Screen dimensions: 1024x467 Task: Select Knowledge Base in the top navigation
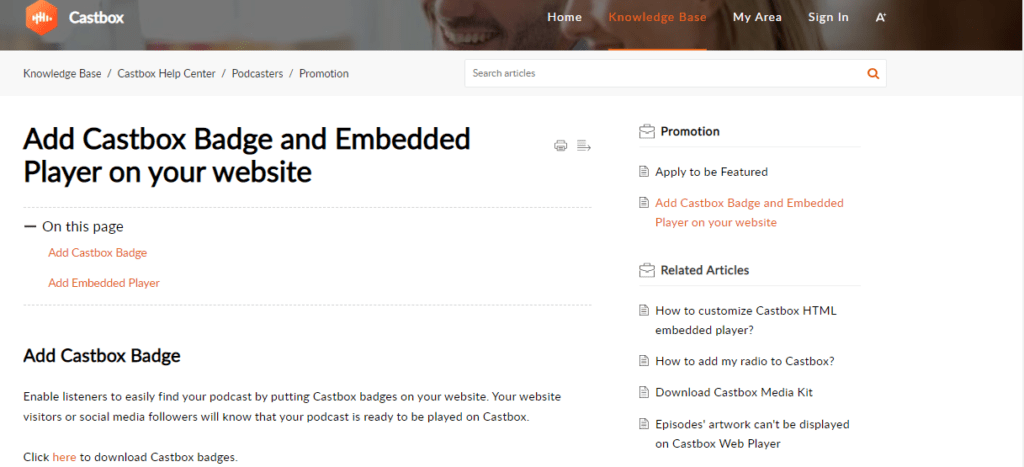[657, 17]
